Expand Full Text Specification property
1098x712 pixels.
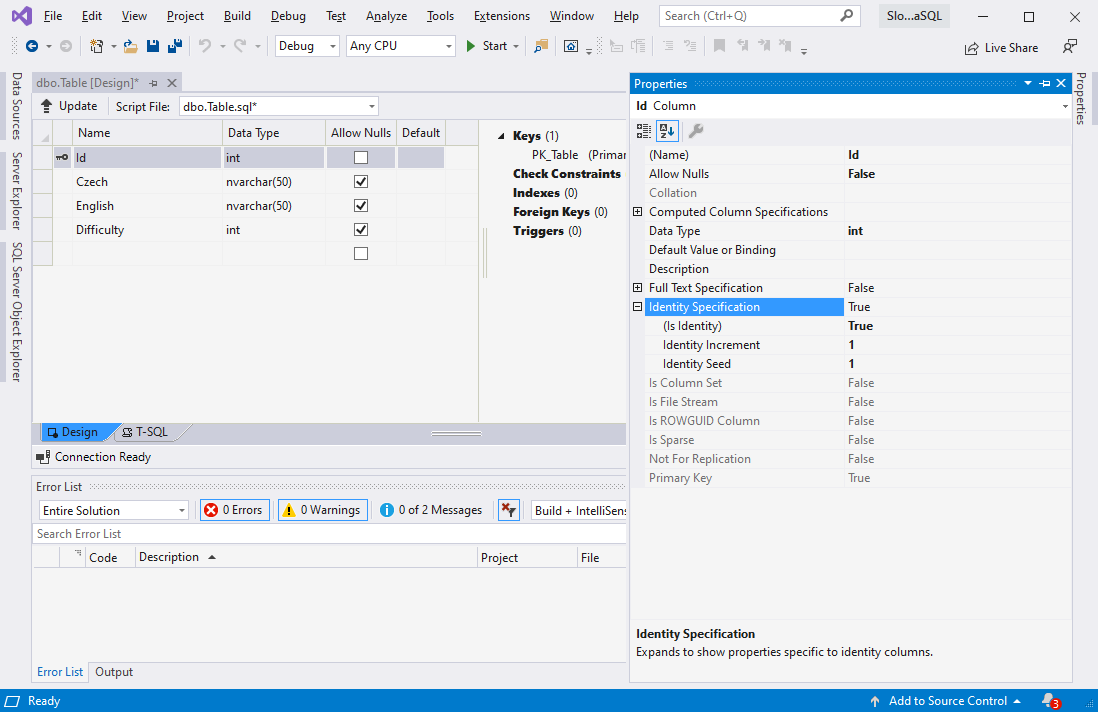637,288
